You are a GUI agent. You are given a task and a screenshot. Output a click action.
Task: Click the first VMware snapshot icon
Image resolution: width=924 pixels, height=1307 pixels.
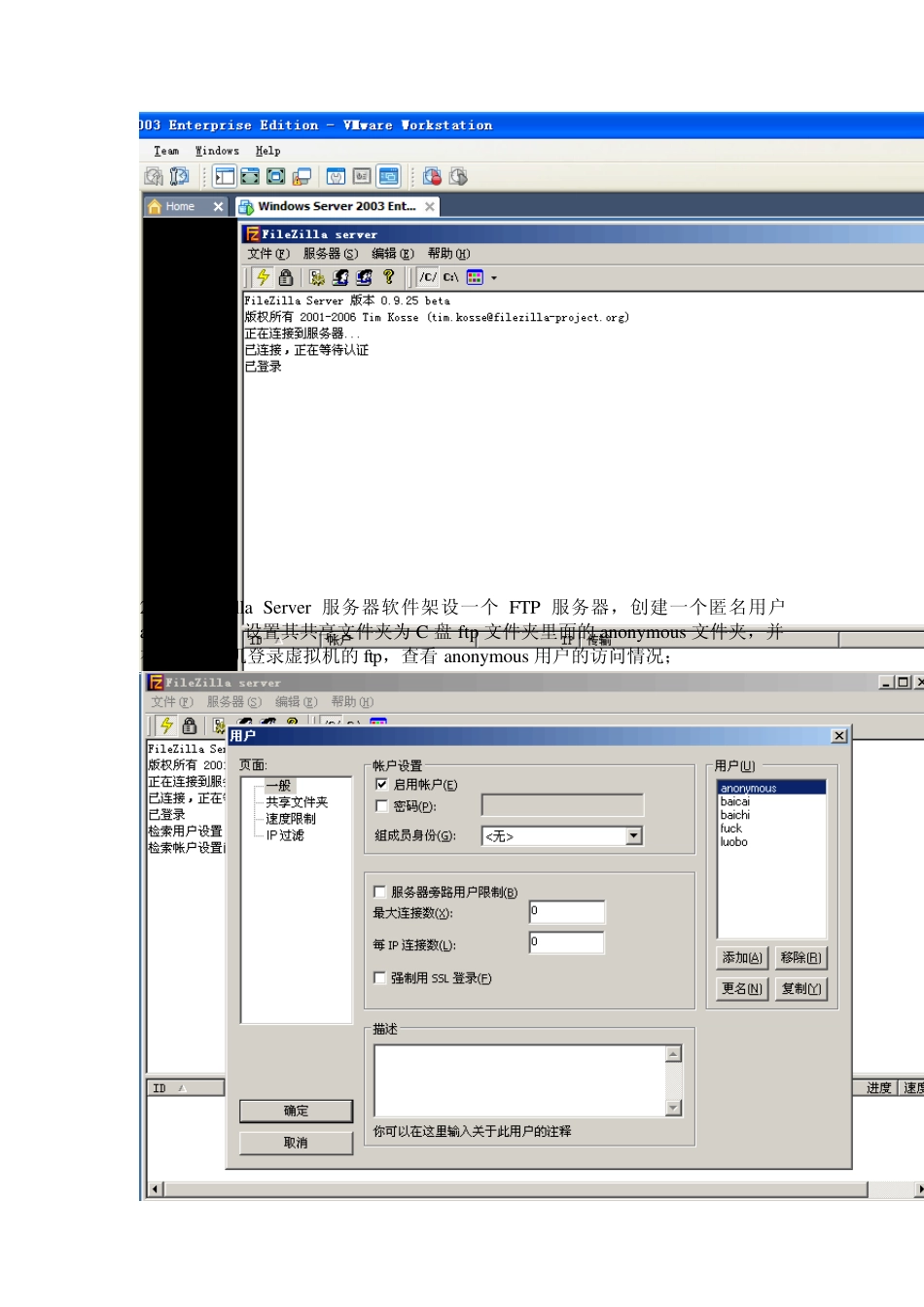pos(154,176)
